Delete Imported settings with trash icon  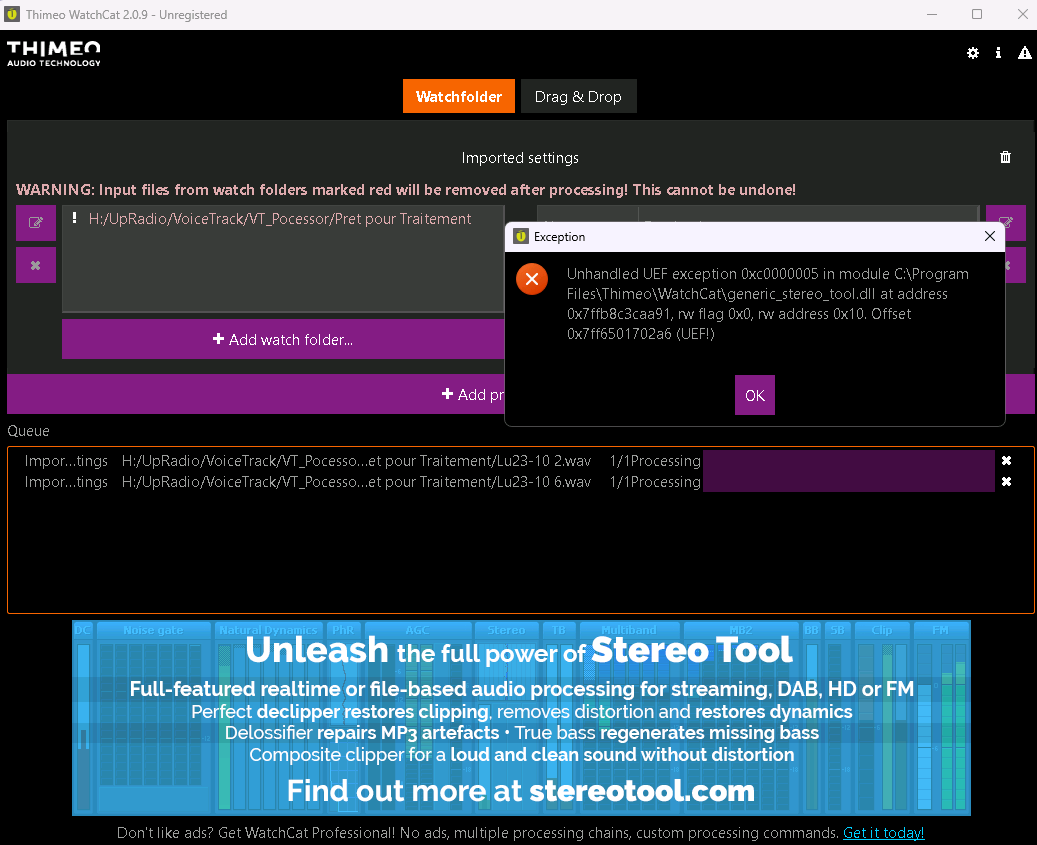[1005, 157]
